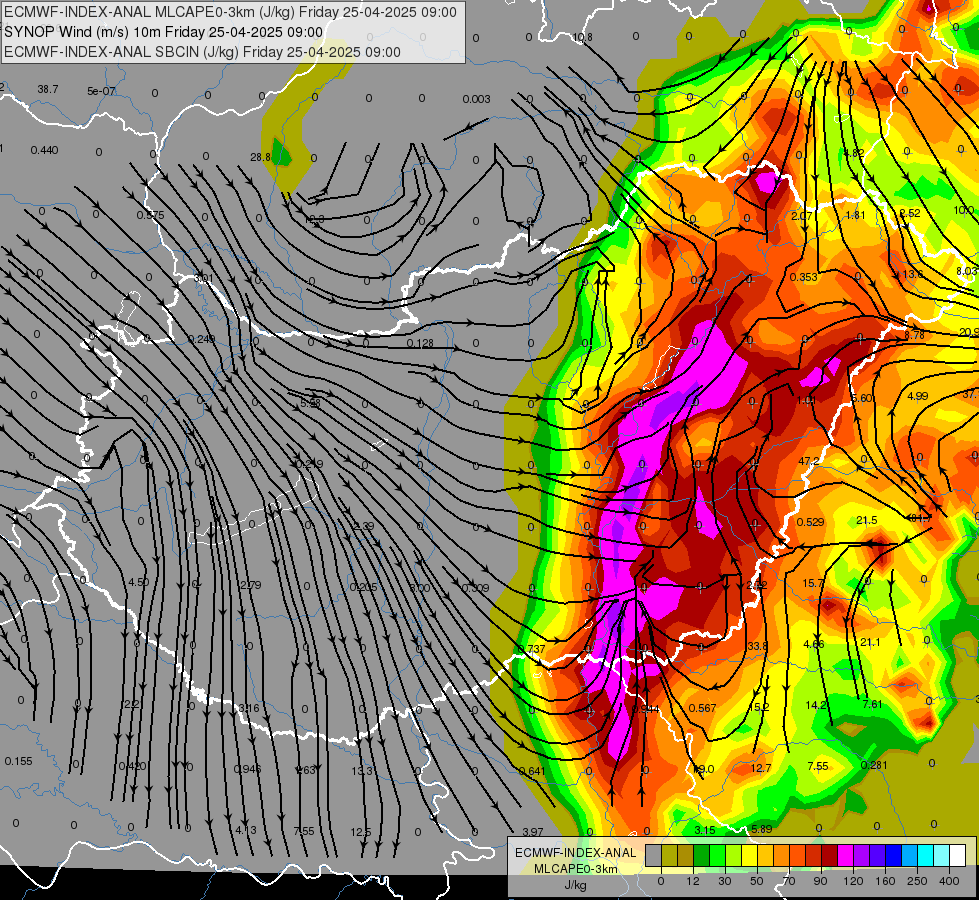This screenshot has width=979, height=900.
Task: Click the 0.155 value on the map
Action: point(18,761)
